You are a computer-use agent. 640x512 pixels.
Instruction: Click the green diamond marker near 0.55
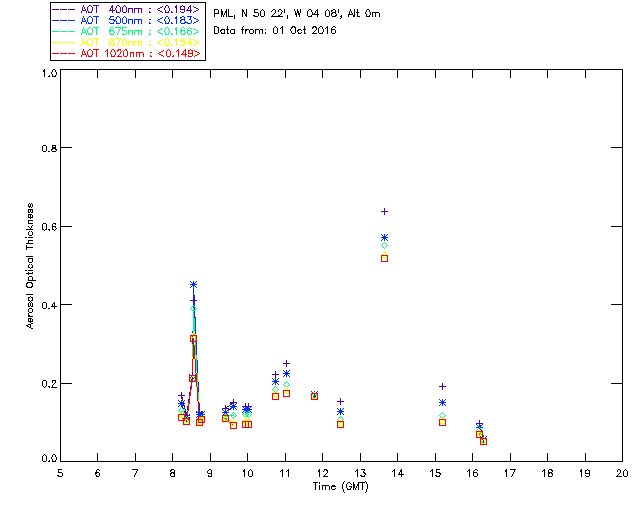click(x=384, y=246)
